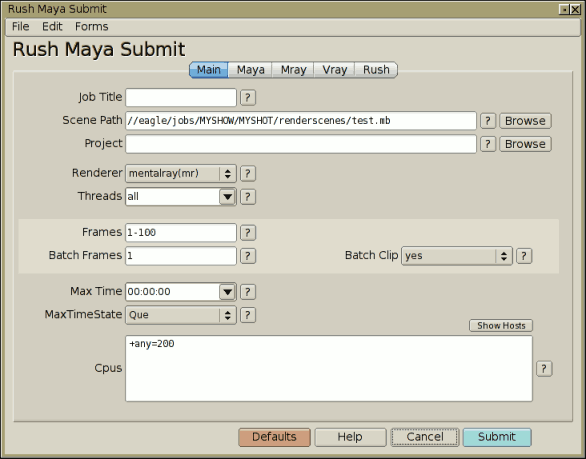Click the help icon beside Threads
This screenshot has height=459, width=586.
[x=247, y=197]
